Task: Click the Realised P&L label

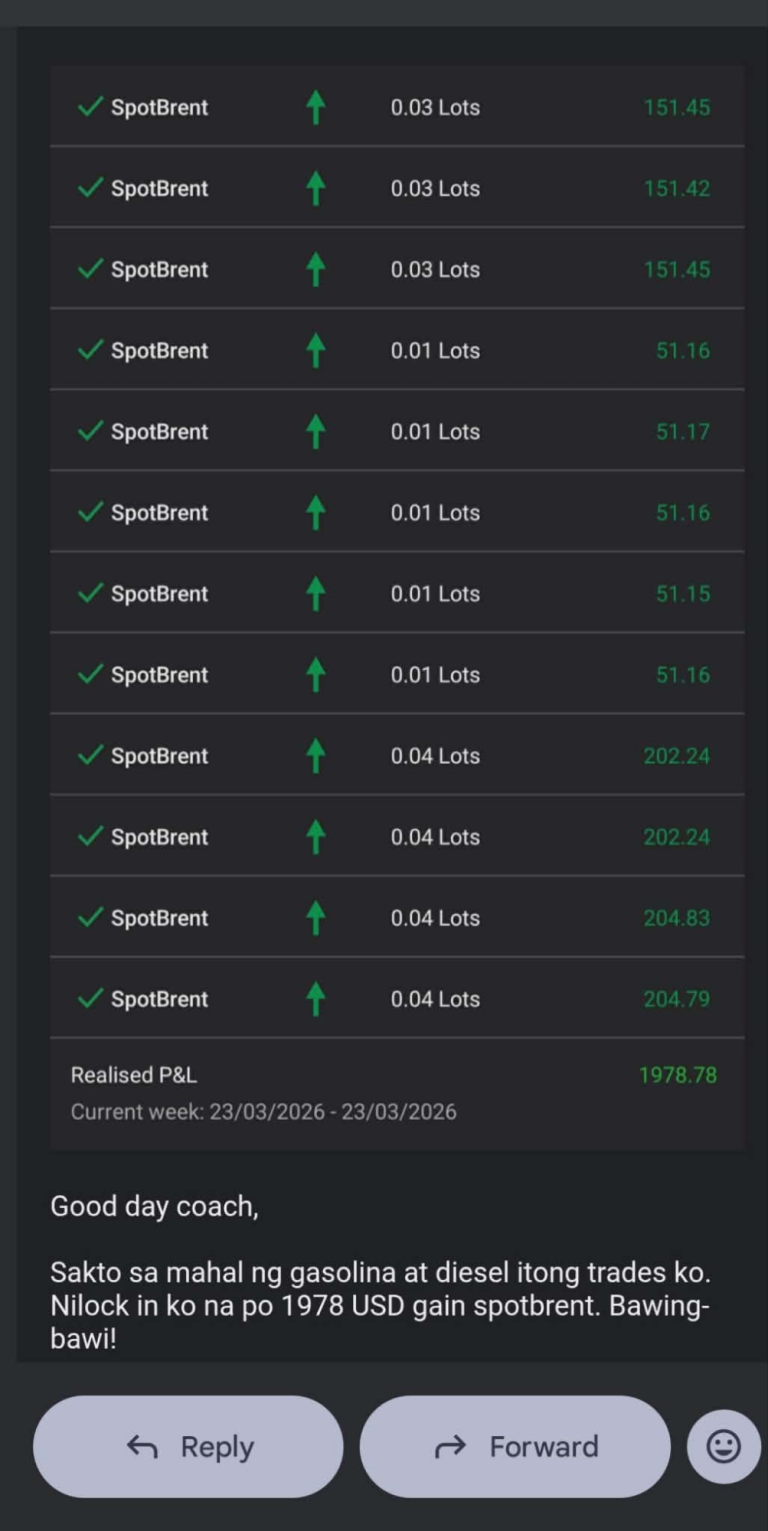Action: (133, 1075)
